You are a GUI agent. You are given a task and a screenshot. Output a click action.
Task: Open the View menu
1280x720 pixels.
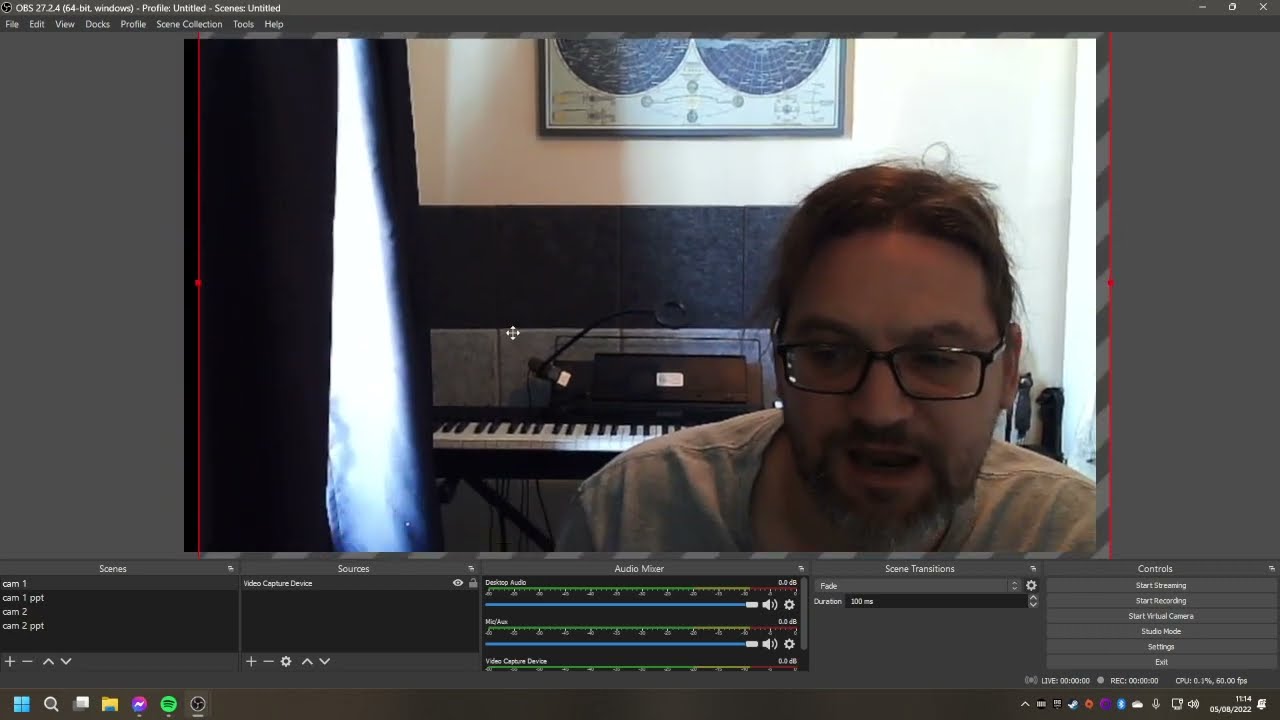pos(65,24)
